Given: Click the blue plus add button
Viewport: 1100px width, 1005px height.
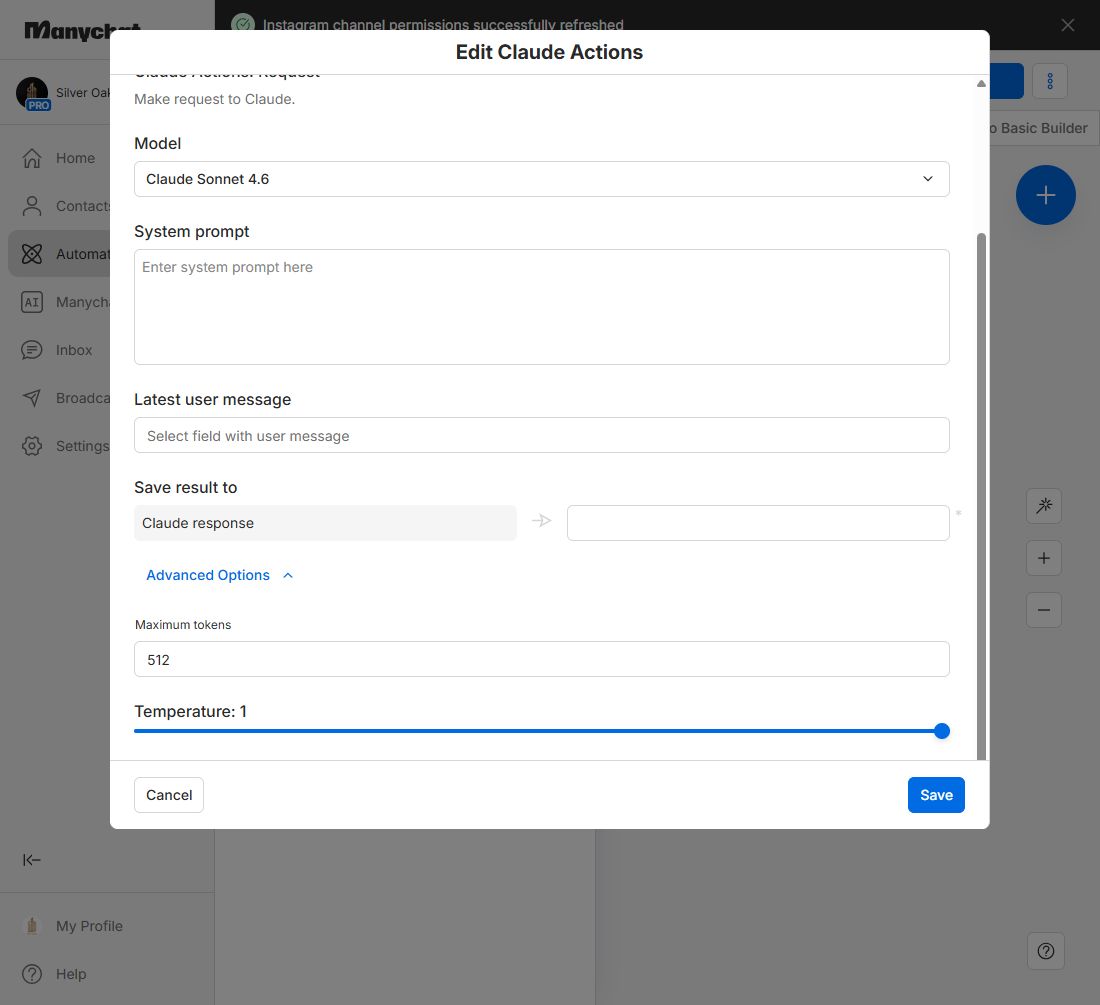Looking at the screenshot, I should tap(1045, 195).
